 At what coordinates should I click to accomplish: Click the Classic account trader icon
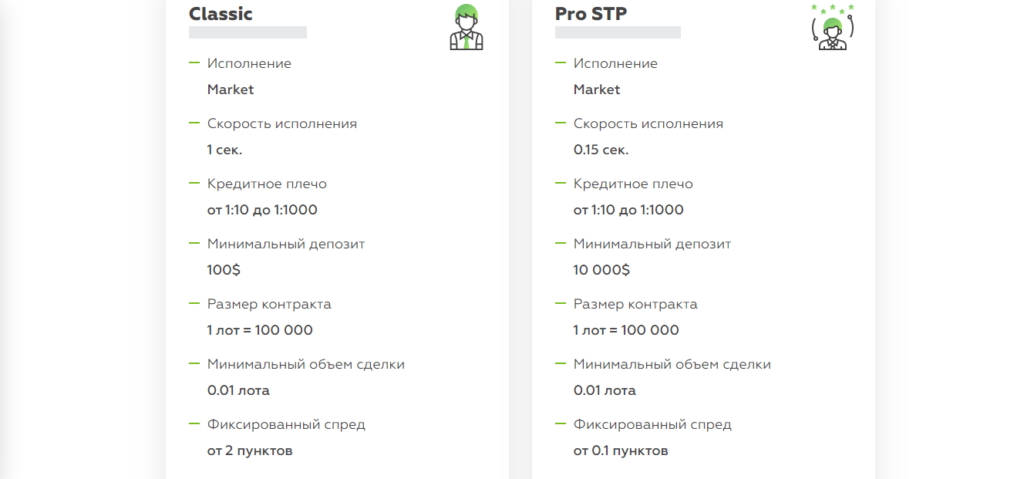point(466,27)
